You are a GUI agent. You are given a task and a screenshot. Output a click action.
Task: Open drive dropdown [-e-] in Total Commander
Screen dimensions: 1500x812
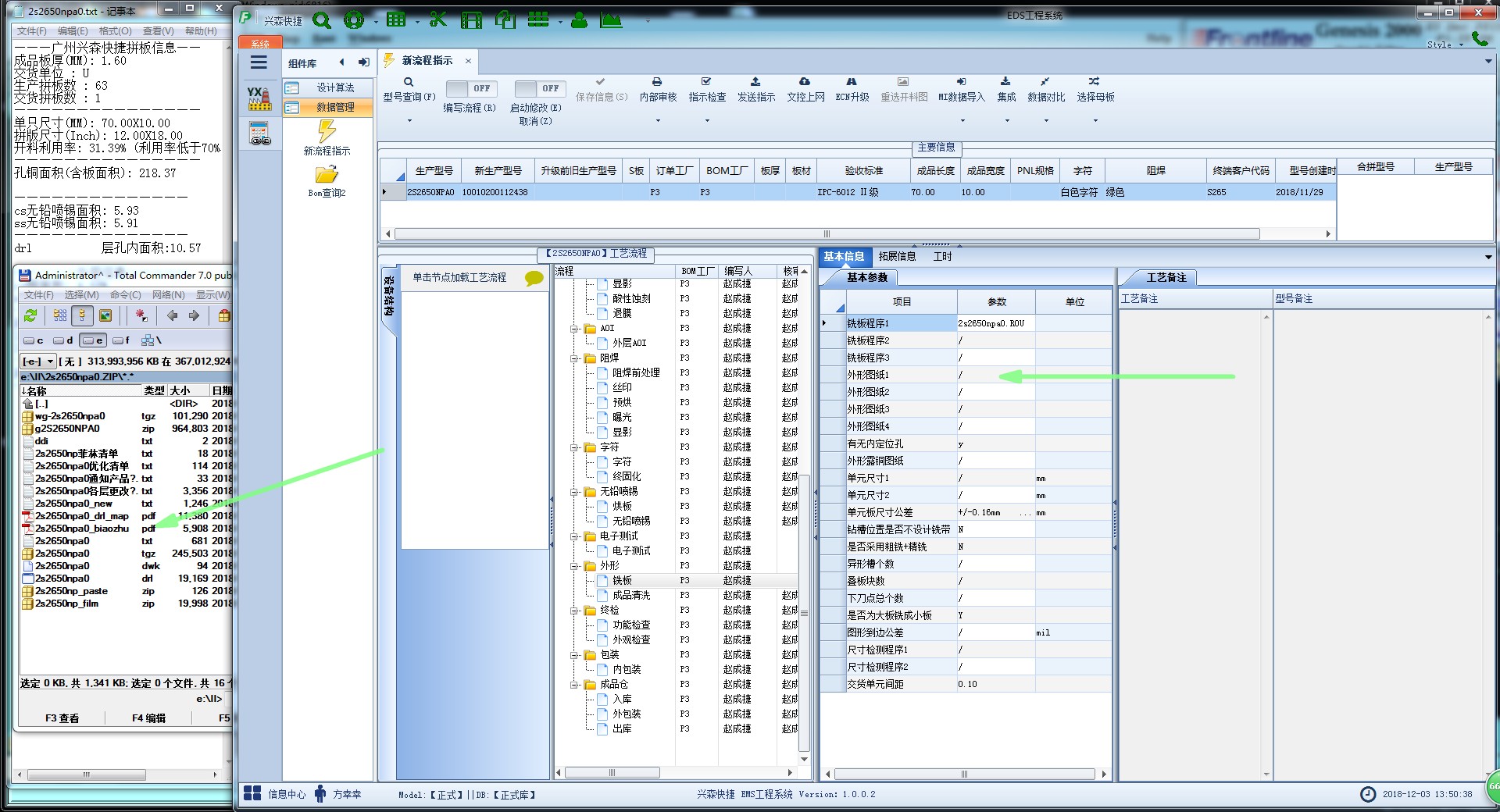pyautogui.click(x=38, y=361)
